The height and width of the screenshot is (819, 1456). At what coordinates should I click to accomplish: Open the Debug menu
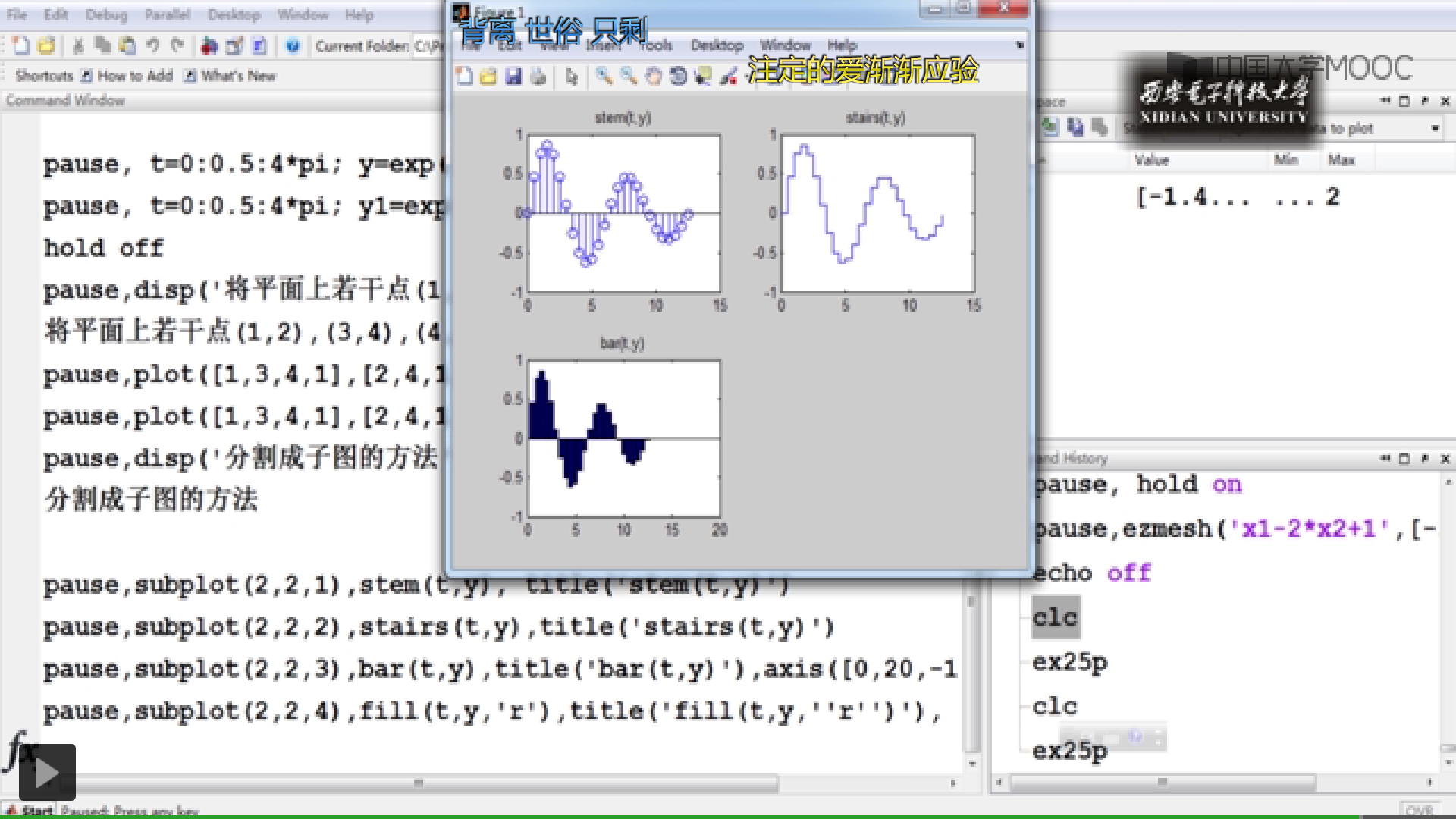[106, 14]
